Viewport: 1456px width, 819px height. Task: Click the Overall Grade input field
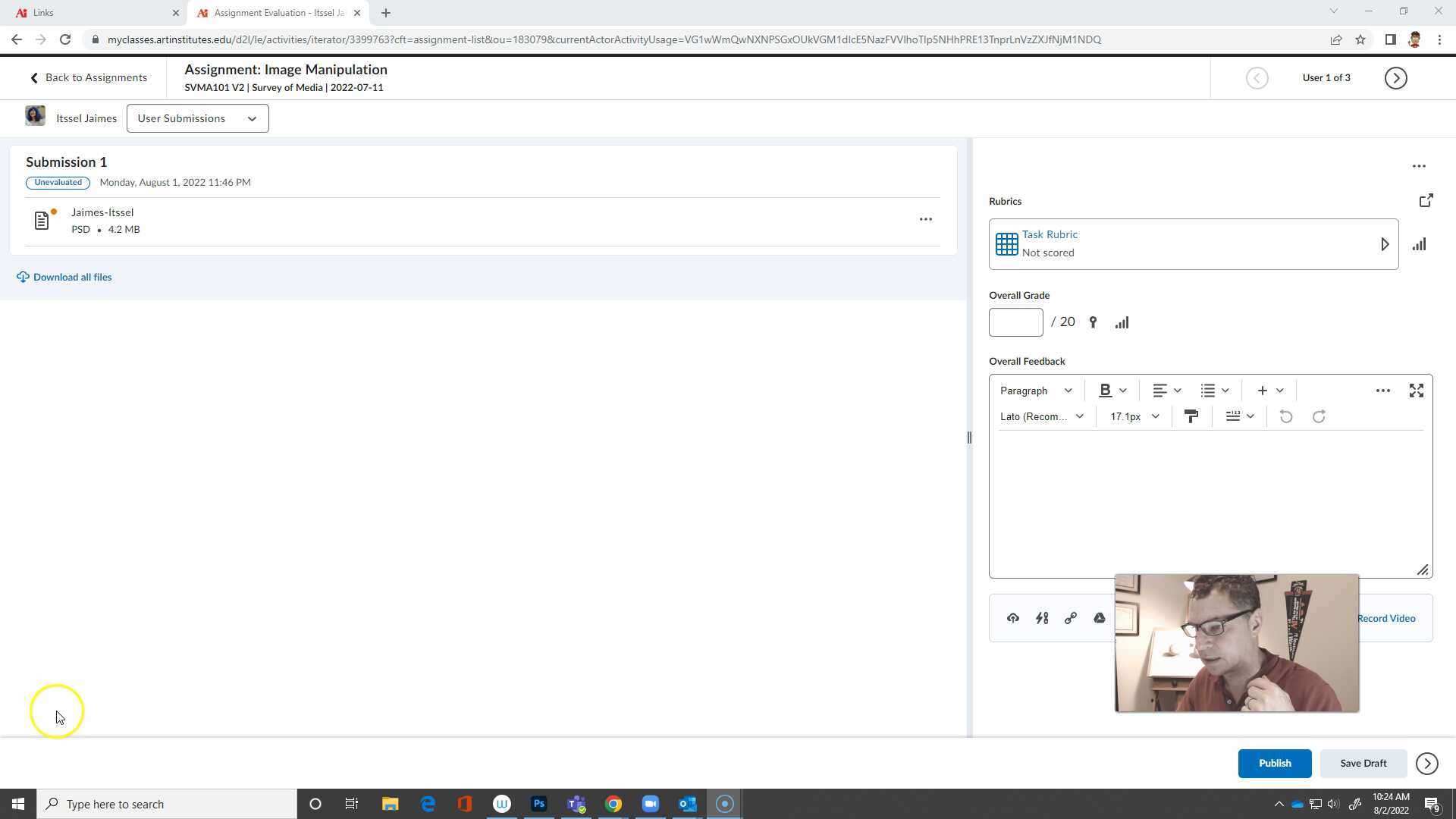(x=1015, y=322)
